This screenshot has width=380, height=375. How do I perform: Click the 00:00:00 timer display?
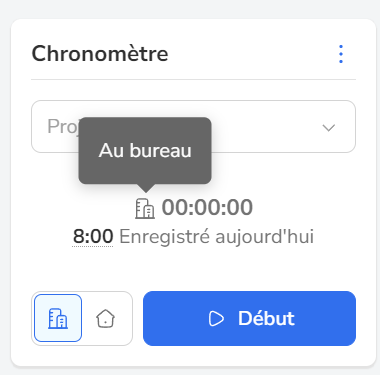207,207
